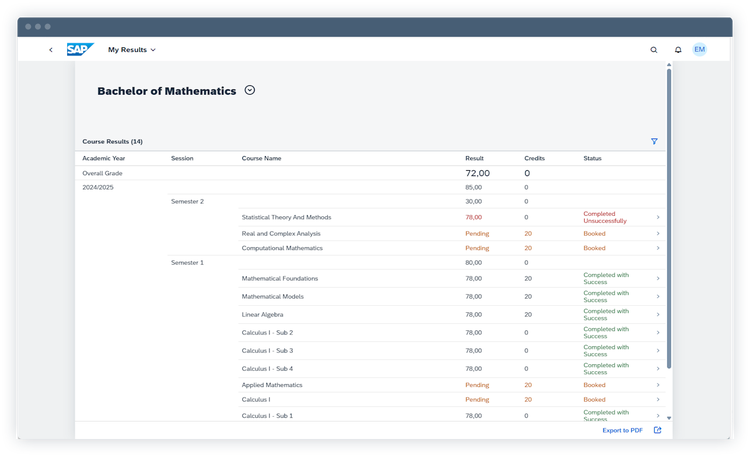Open the course results filter icon

click(654, 141)
